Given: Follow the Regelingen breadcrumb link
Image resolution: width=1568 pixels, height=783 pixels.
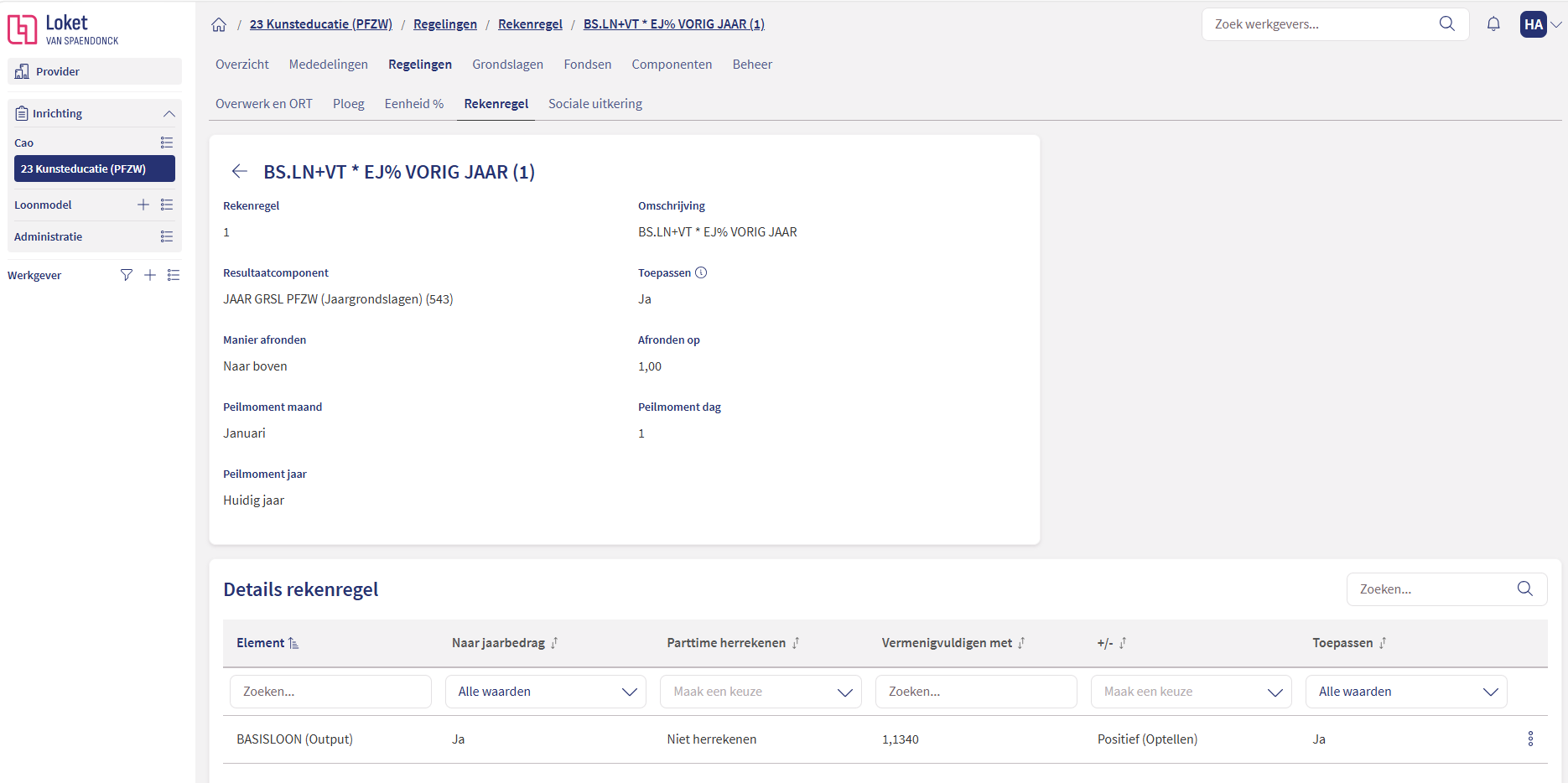Looking at the screenshot, I should (x=445, y=24).
